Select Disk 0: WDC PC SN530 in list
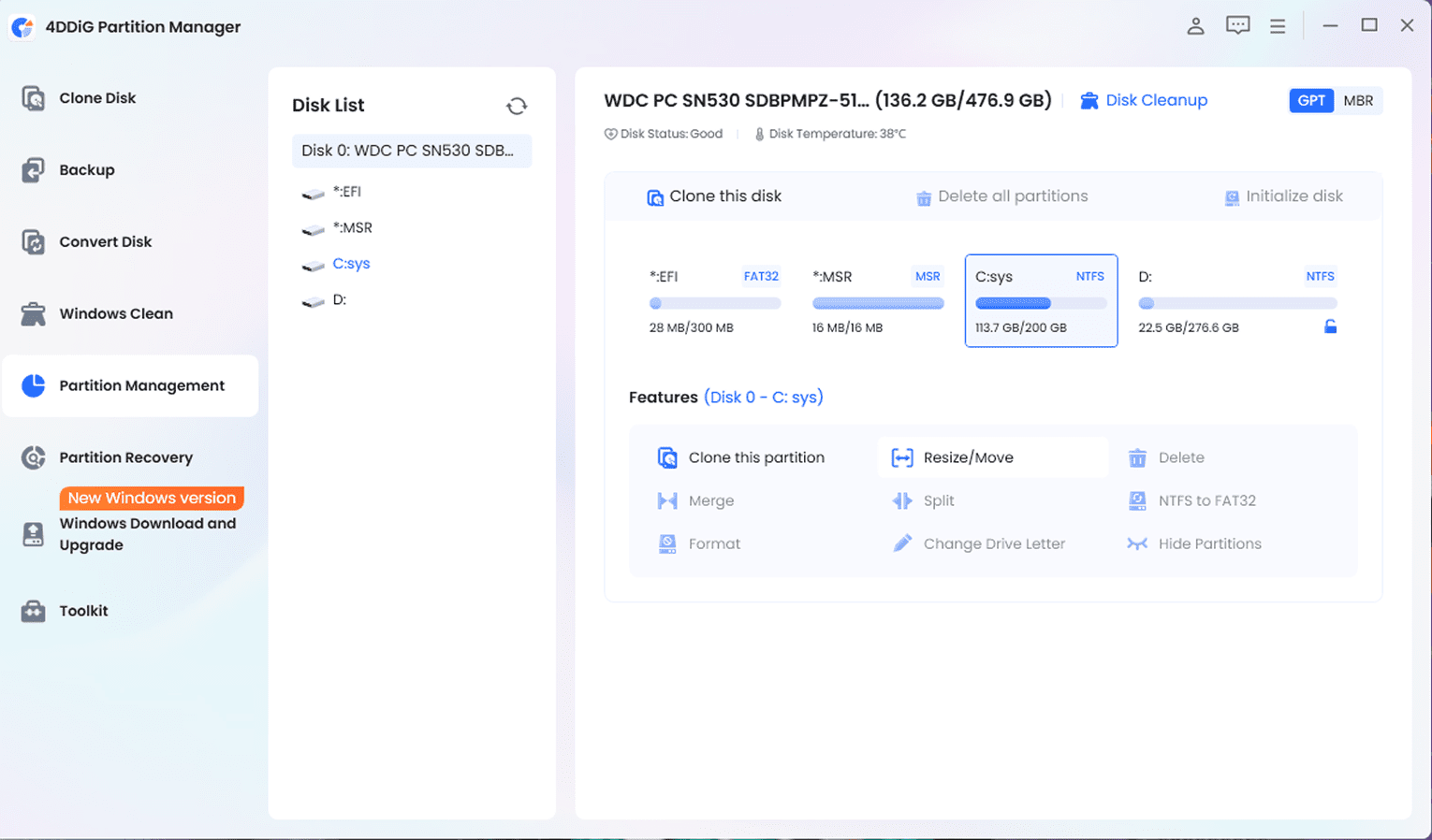Image resolution: width=1432 pixels, height=840 pixels. [412, 151]
